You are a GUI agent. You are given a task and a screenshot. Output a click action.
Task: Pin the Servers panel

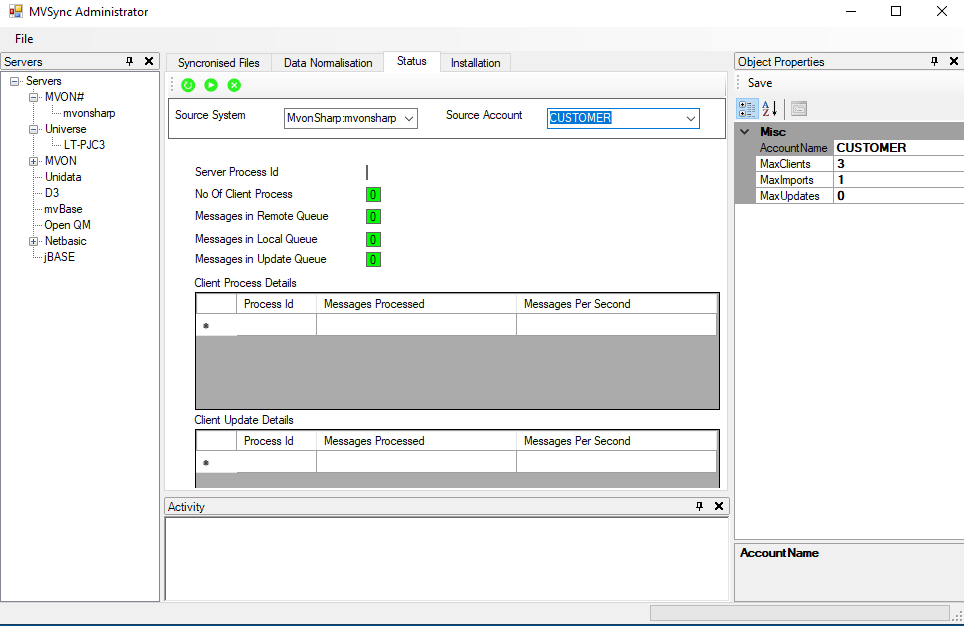point(129,61)
